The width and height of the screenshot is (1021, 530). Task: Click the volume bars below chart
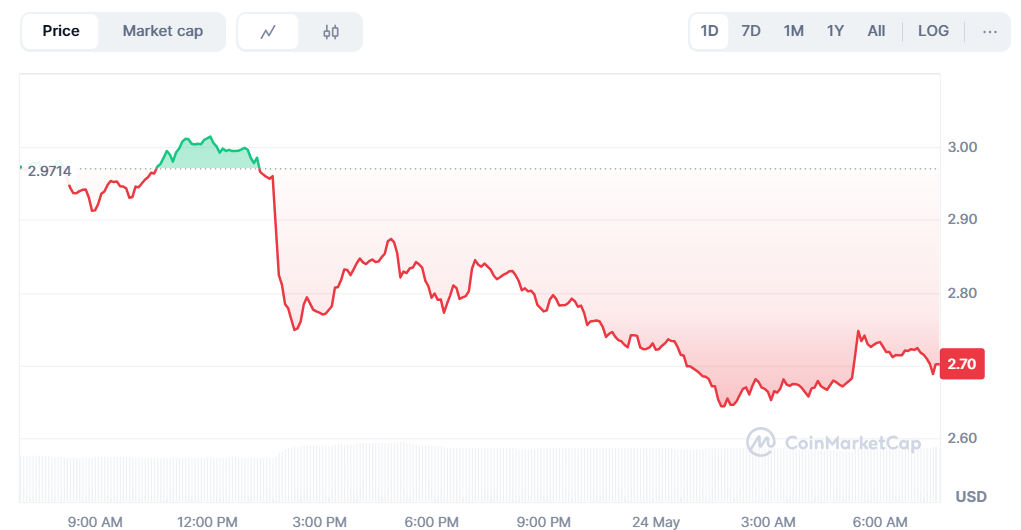[x=480, y=473]
